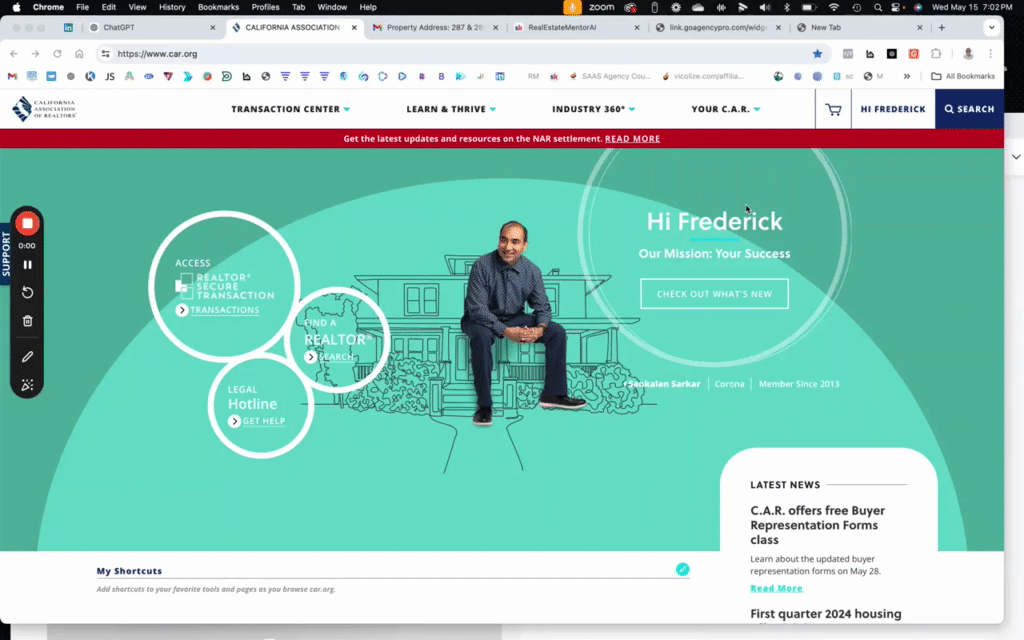This screenshot has height=640, width=1024.
Task: Open the vicolize.com/affilia... bookmark
Action: [703, 76]
